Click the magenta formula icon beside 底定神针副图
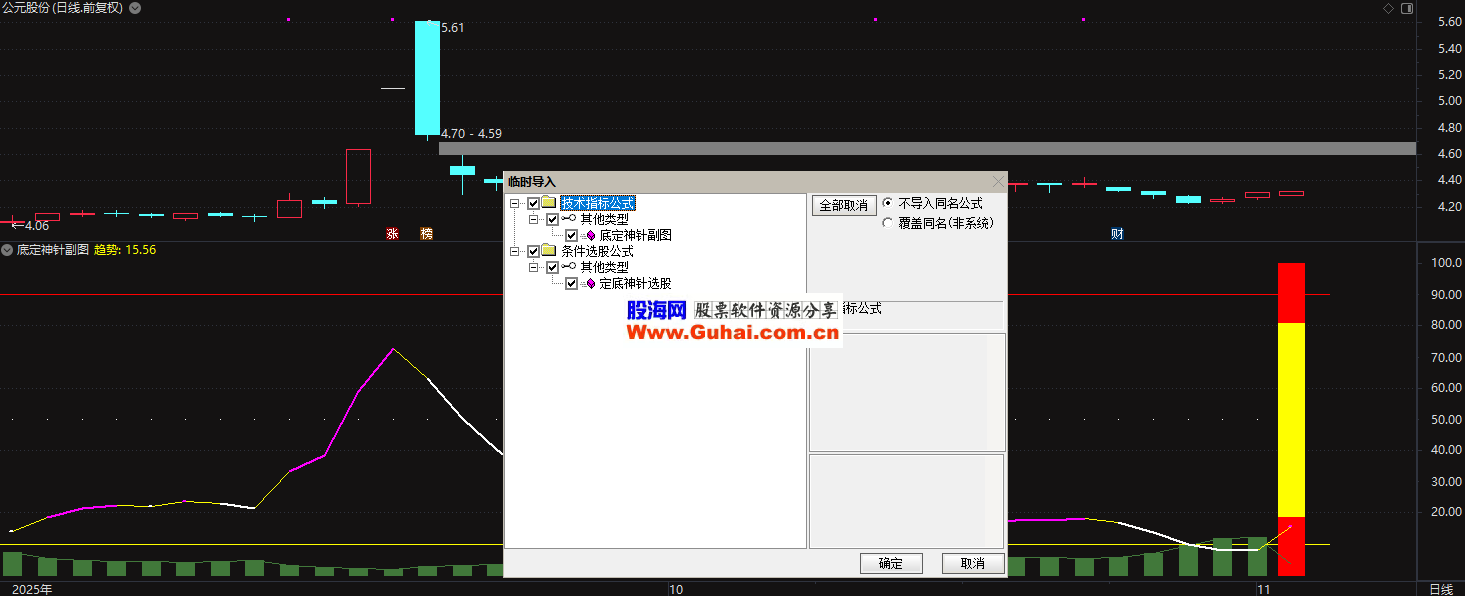Viewport: 1465px width, 596px height. click(x=590, y=235)
